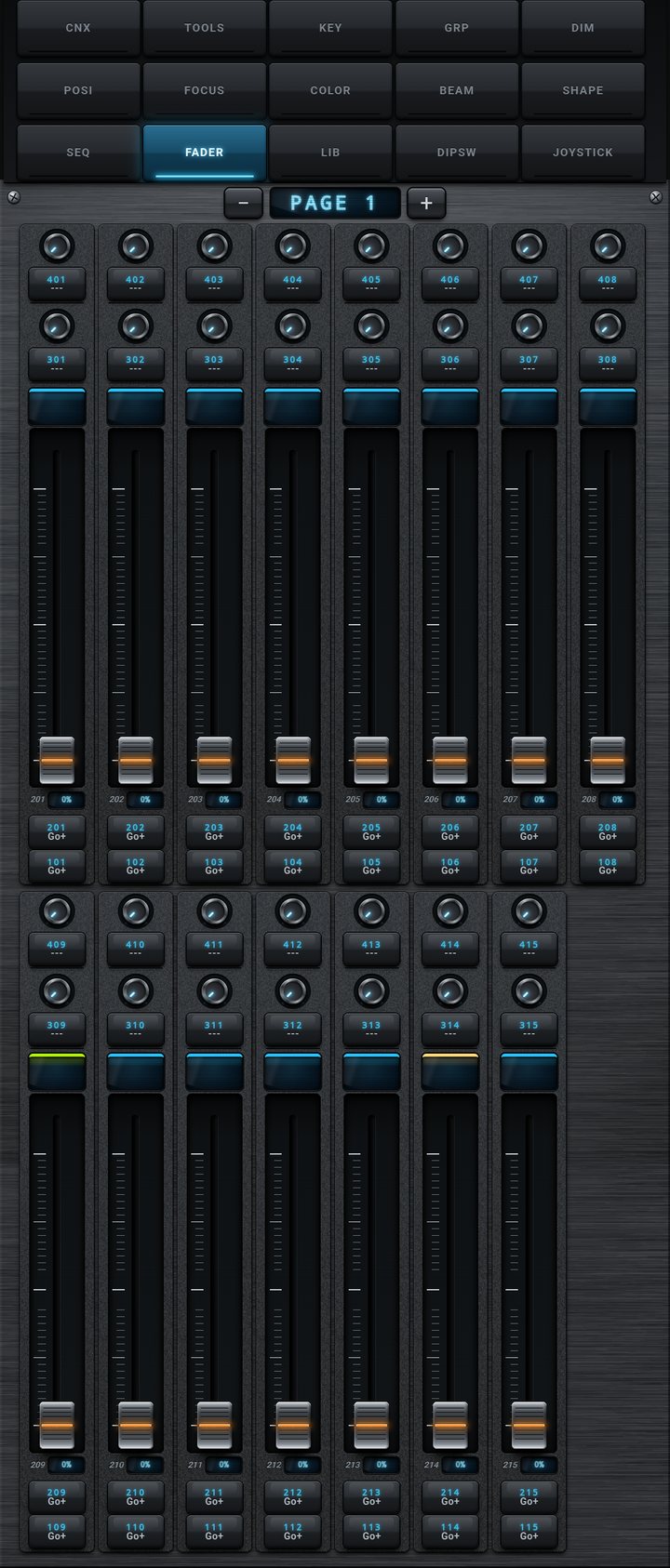Click 0% value field of fader 204

pyautogui.click(x=302, y=800)
